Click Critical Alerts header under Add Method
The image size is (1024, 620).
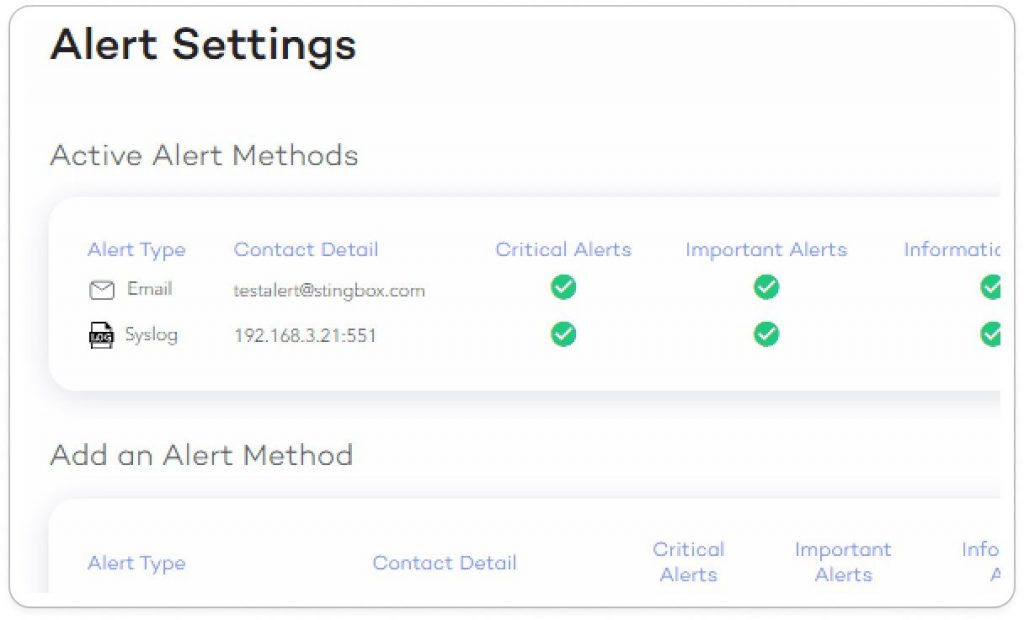(x=688, y=562)
